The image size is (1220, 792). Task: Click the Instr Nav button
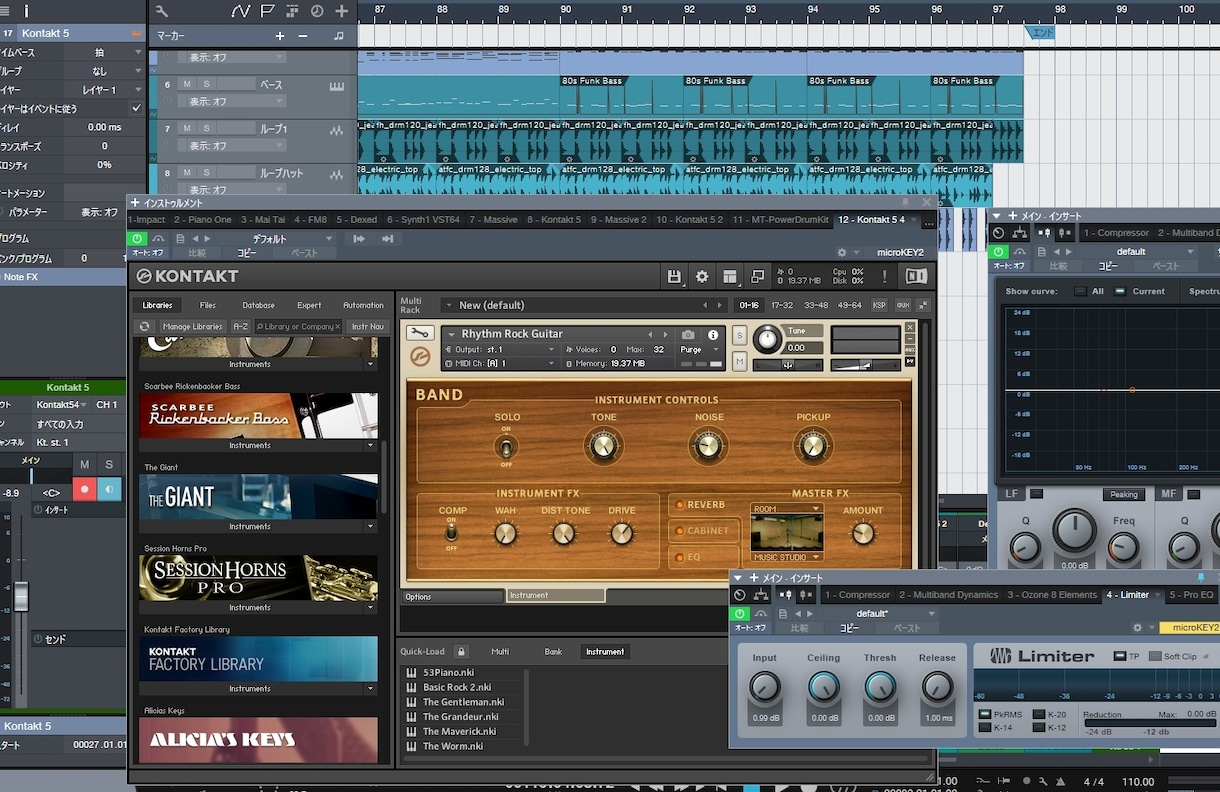368,326
